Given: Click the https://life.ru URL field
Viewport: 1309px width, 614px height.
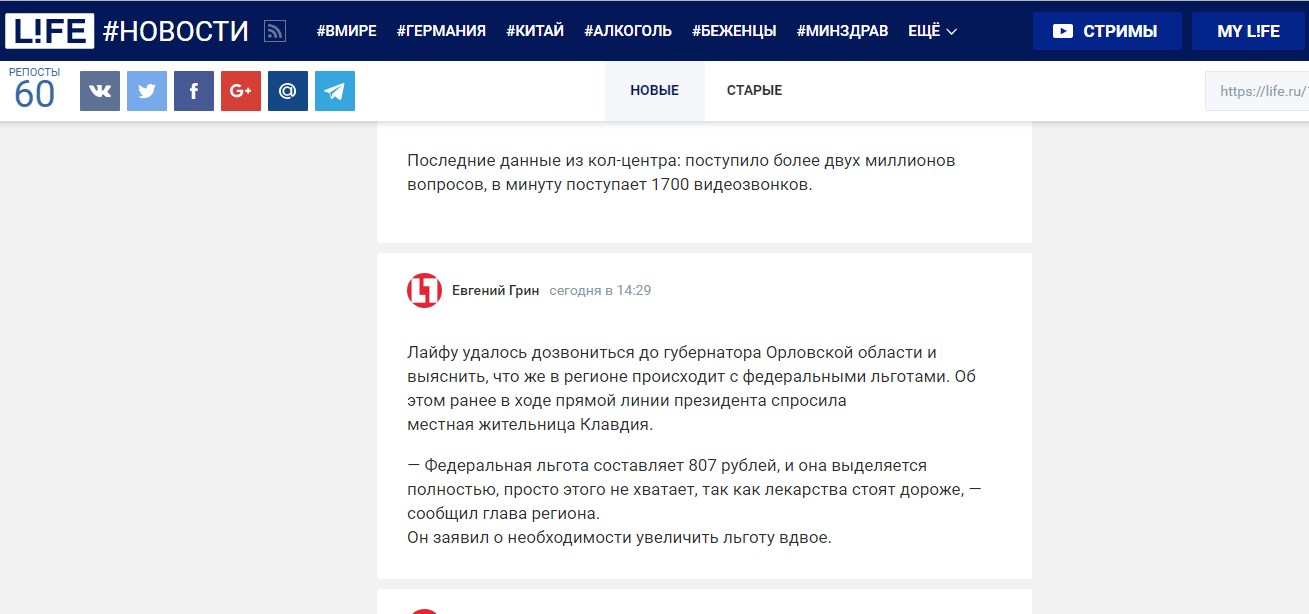Looking at the screenshot, I should [1257, 91].
